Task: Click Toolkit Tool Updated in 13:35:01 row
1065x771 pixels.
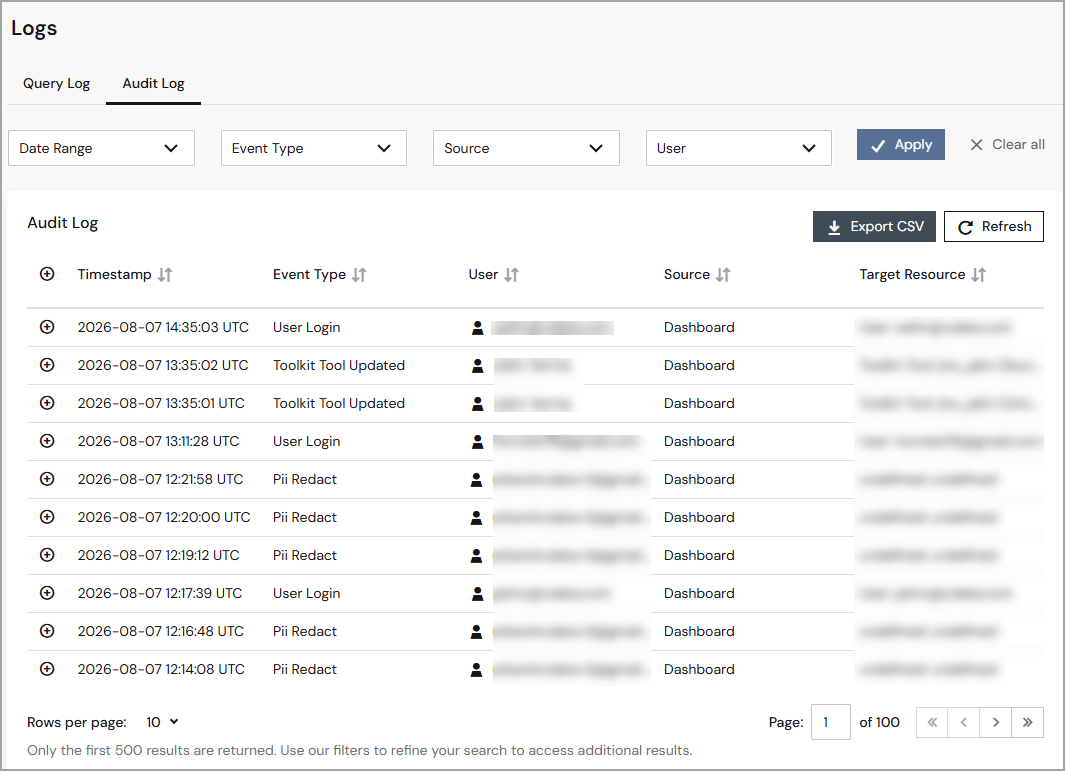Action: [x=339, y=404]
